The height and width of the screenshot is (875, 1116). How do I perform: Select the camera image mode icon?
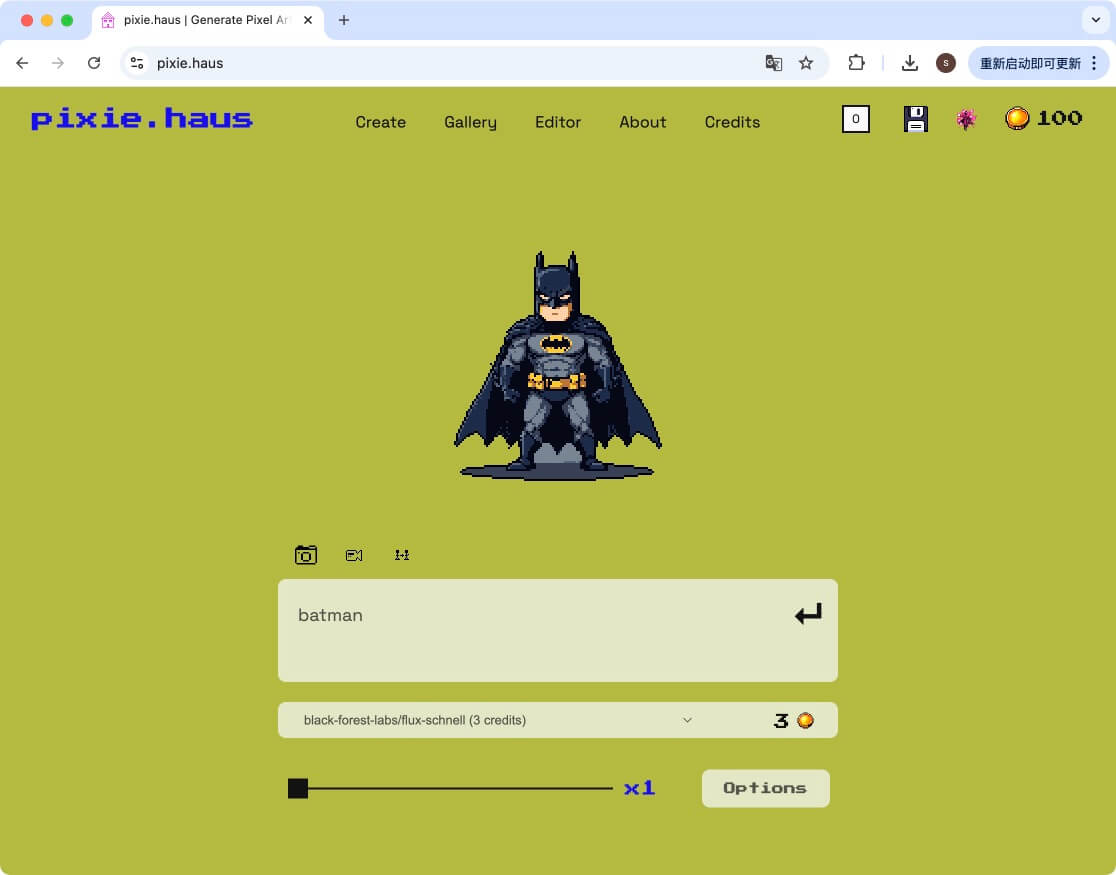(x=306, y=555)
